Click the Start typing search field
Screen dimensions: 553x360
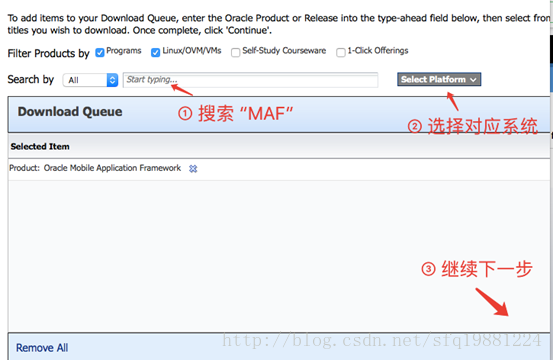point(250,80)
